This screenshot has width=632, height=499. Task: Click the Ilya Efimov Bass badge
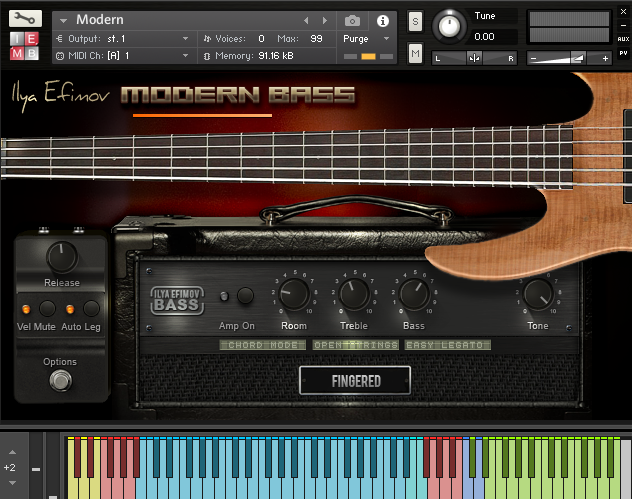tap(177, 301)
